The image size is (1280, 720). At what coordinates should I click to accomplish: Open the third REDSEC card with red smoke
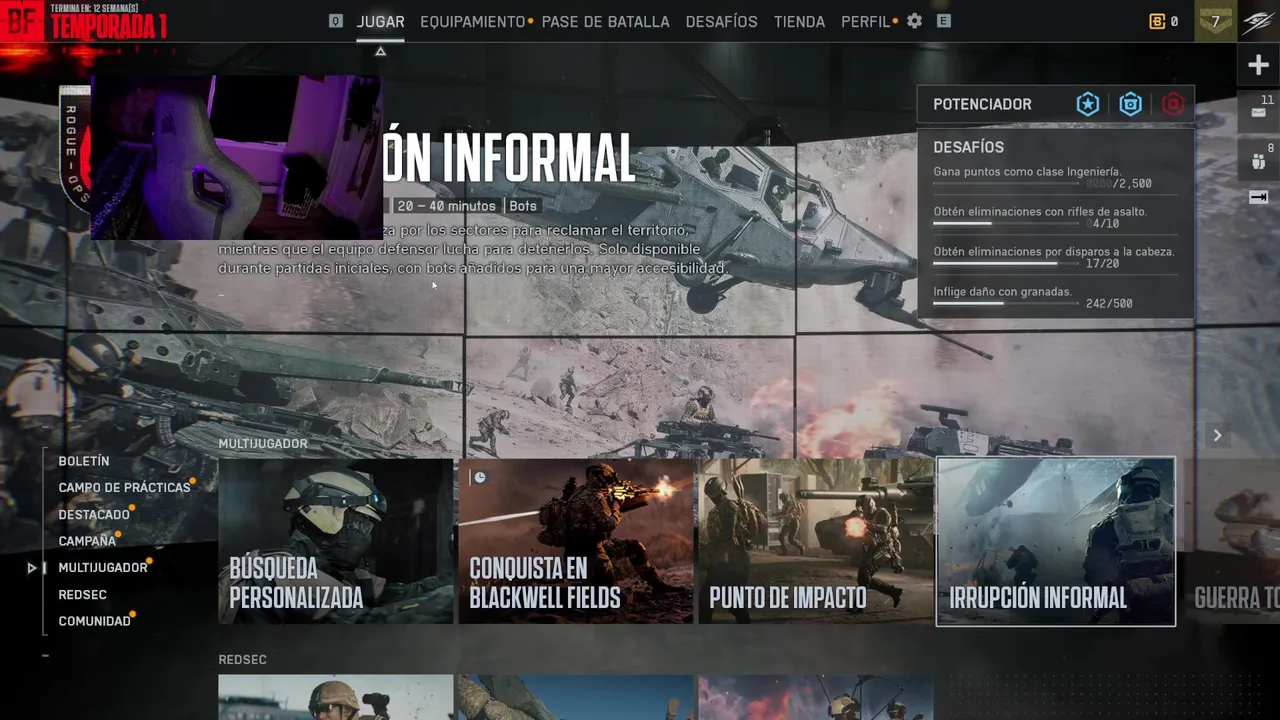816,697
